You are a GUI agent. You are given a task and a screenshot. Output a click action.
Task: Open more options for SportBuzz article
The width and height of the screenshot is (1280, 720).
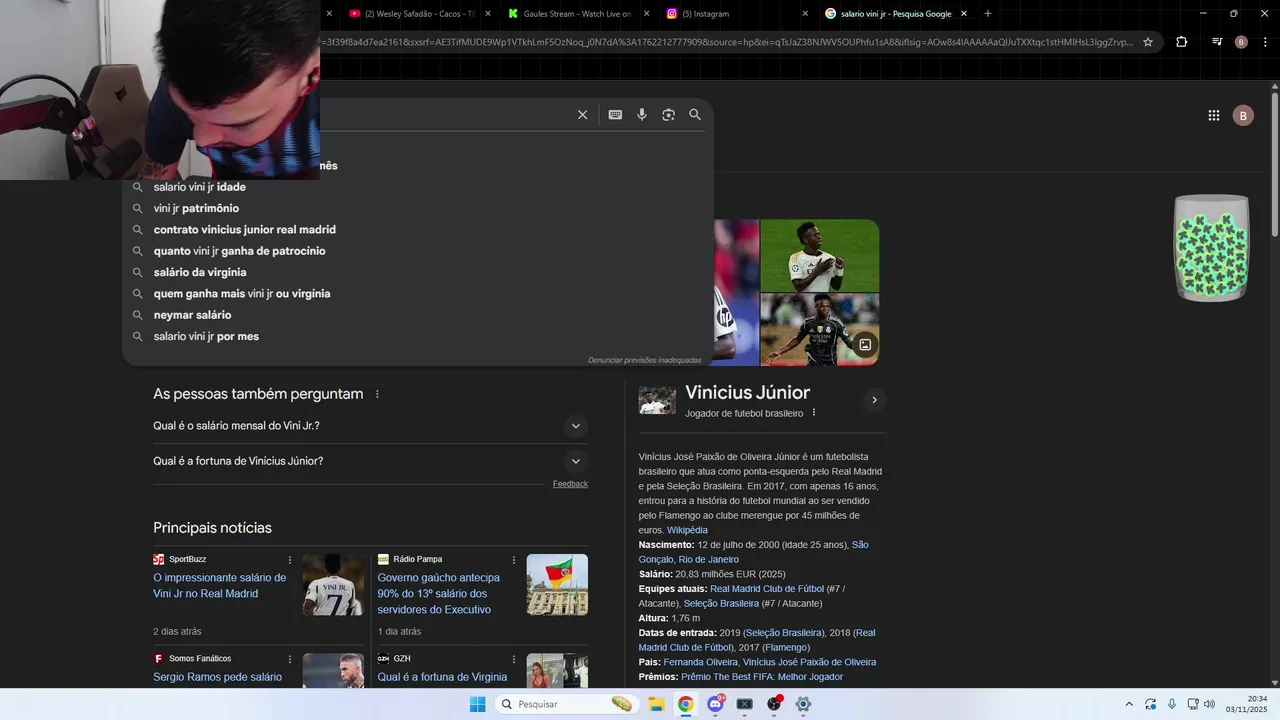click(290, 560)
